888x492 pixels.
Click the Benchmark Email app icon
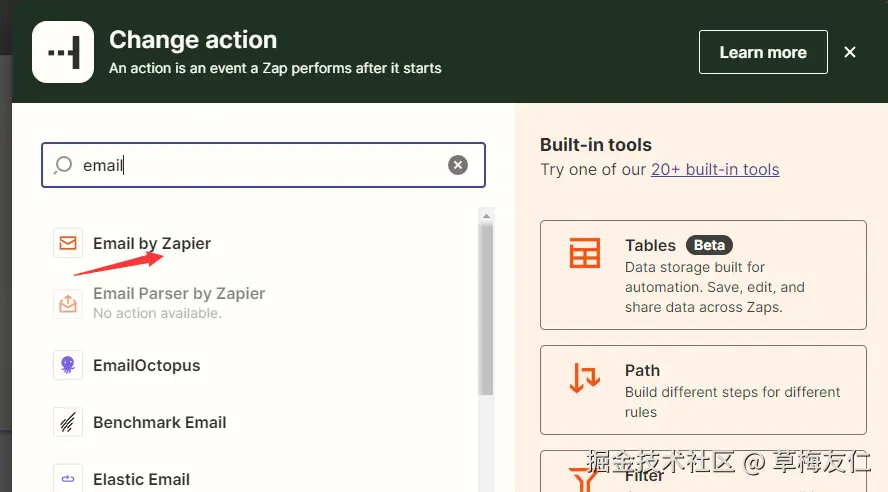pyautogui.click(x=68, y=422)
